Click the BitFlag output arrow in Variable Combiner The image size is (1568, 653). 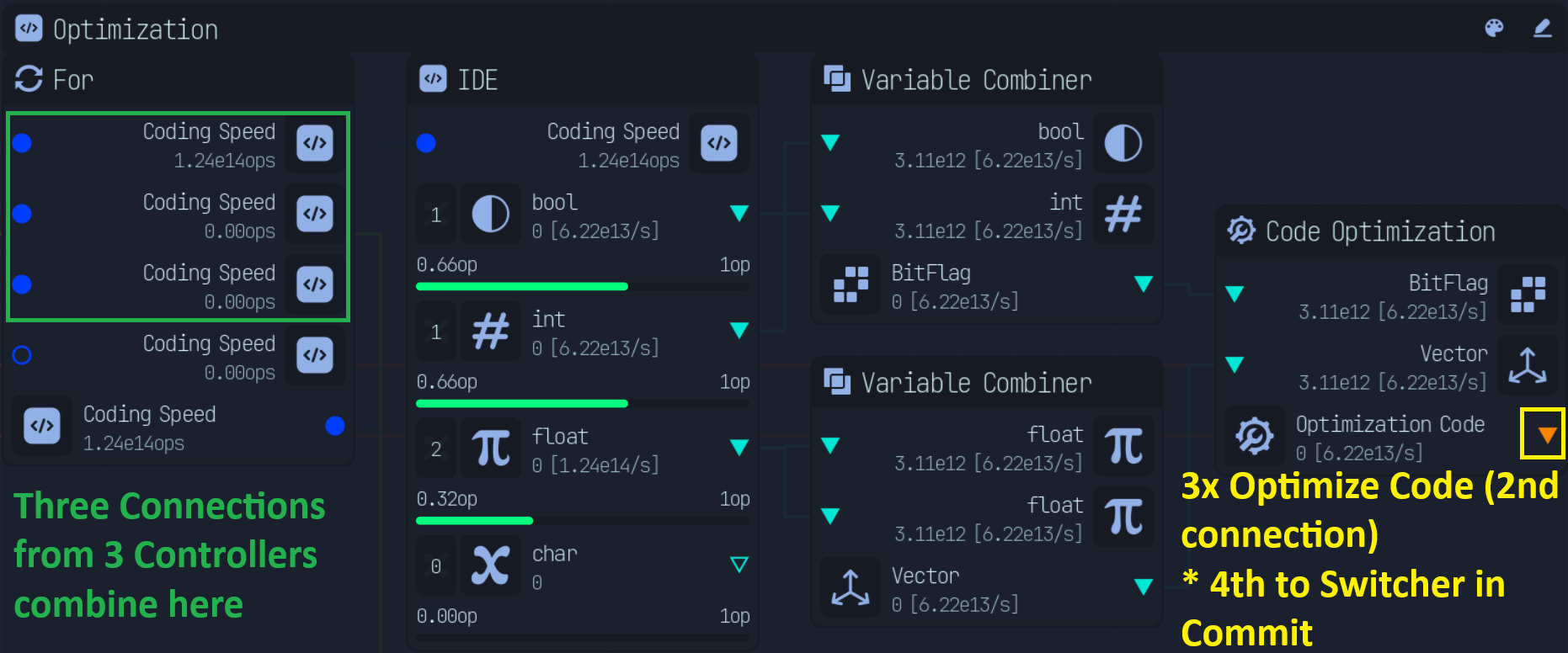coord(1143,284)
